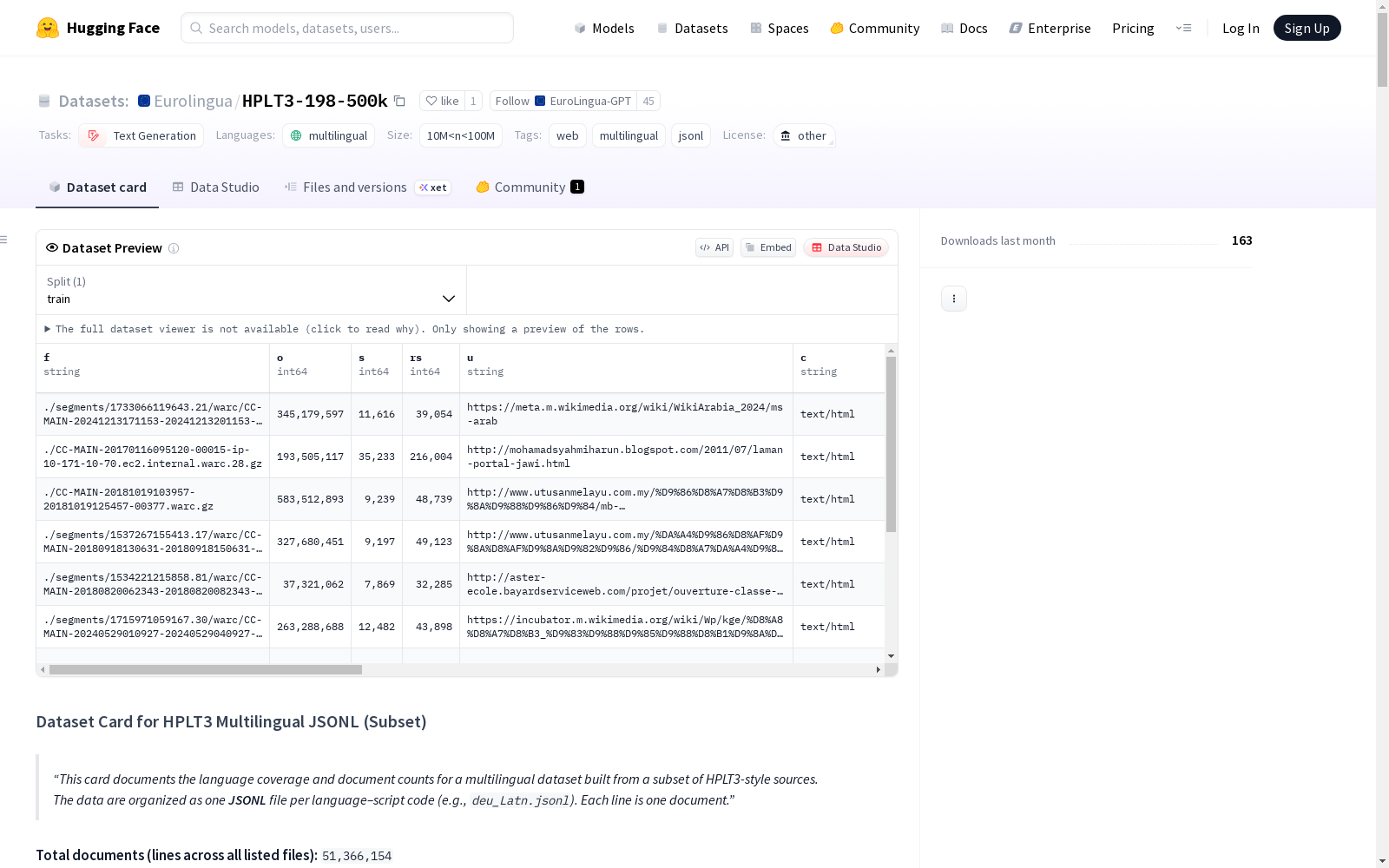Open Community in the top navigation
The width and height of the screenshot is (1389, 868).
875,28
